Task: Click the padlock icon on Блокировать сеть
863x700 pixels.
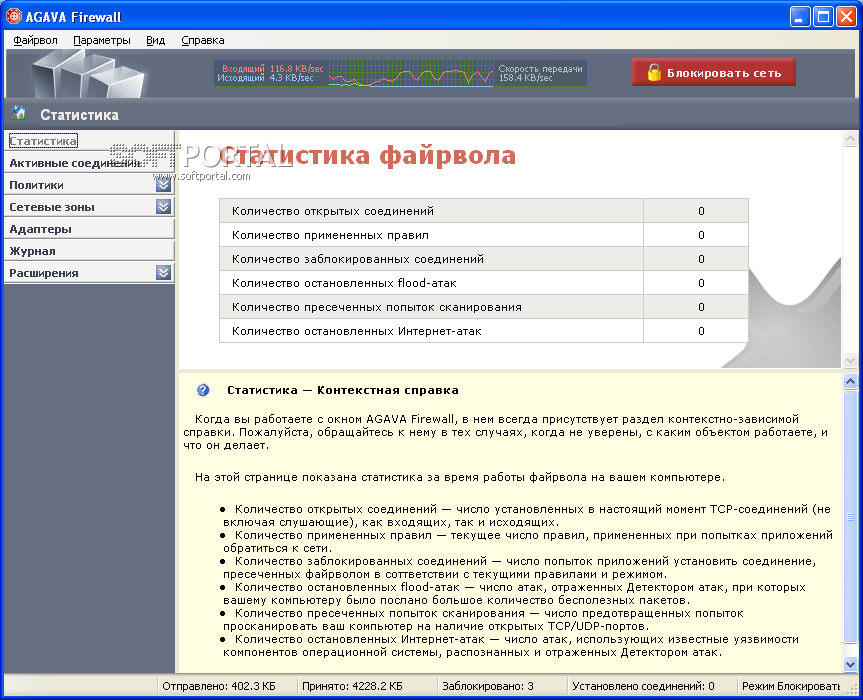Action: coord(654,73)
